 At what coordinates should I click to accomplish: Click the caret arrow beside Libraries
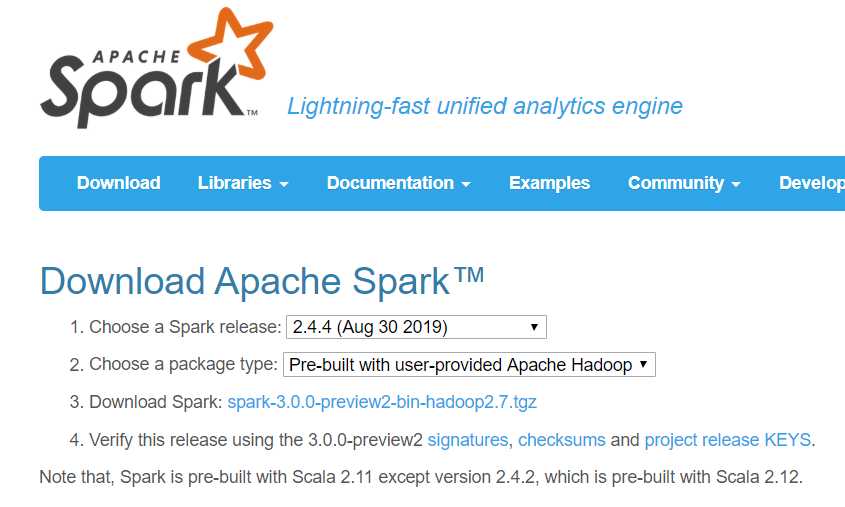coord(284,185)
